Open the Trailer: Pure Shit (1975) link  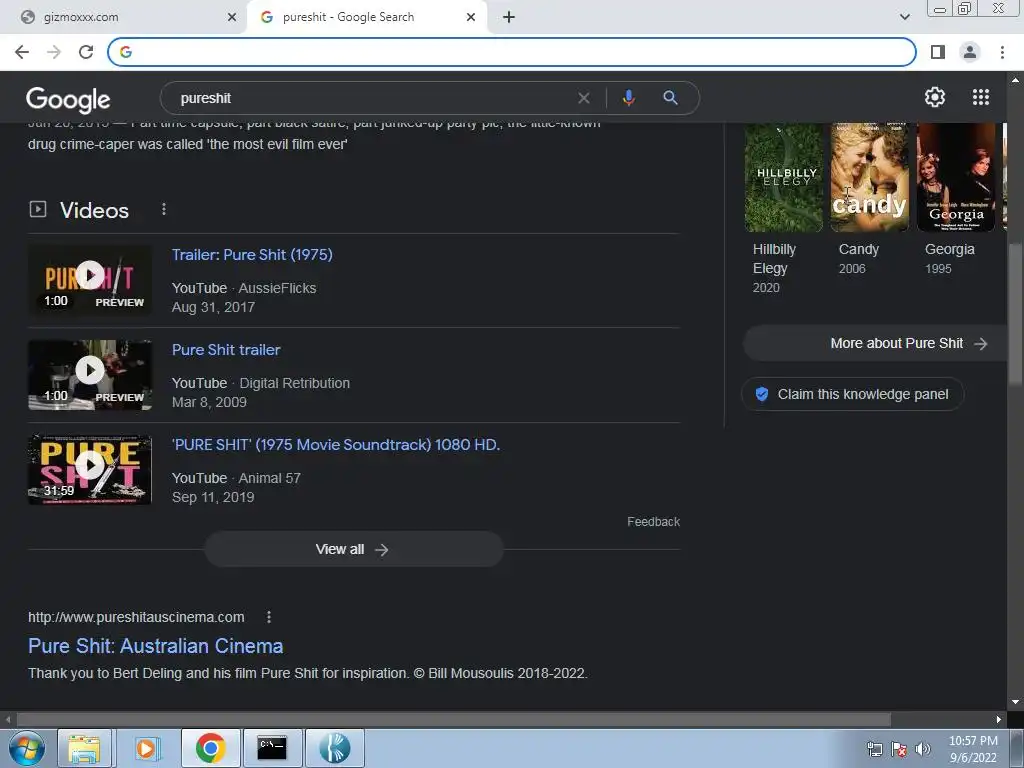point(252,255)
